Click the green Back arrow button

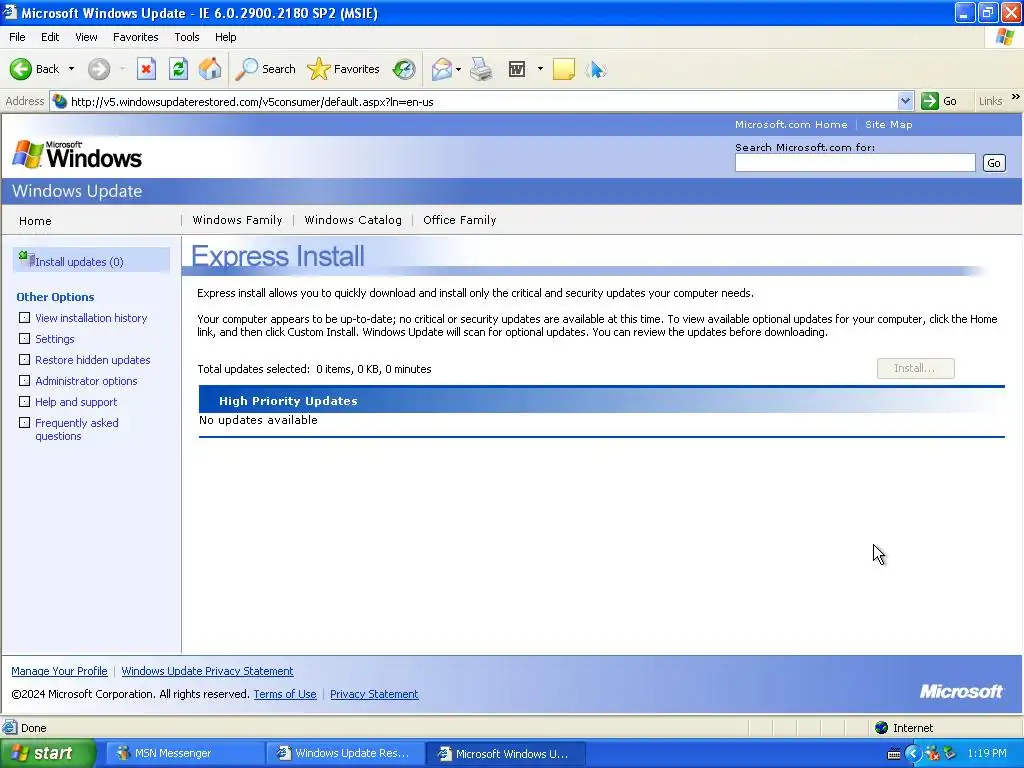21,69
